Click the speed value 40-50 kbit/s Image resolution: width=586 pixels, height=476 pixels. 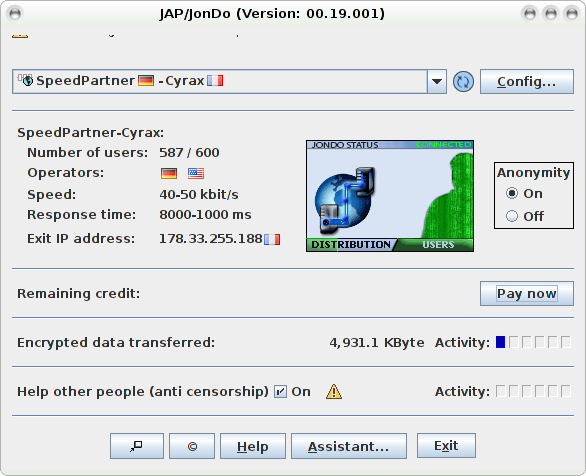click(199, 195)
